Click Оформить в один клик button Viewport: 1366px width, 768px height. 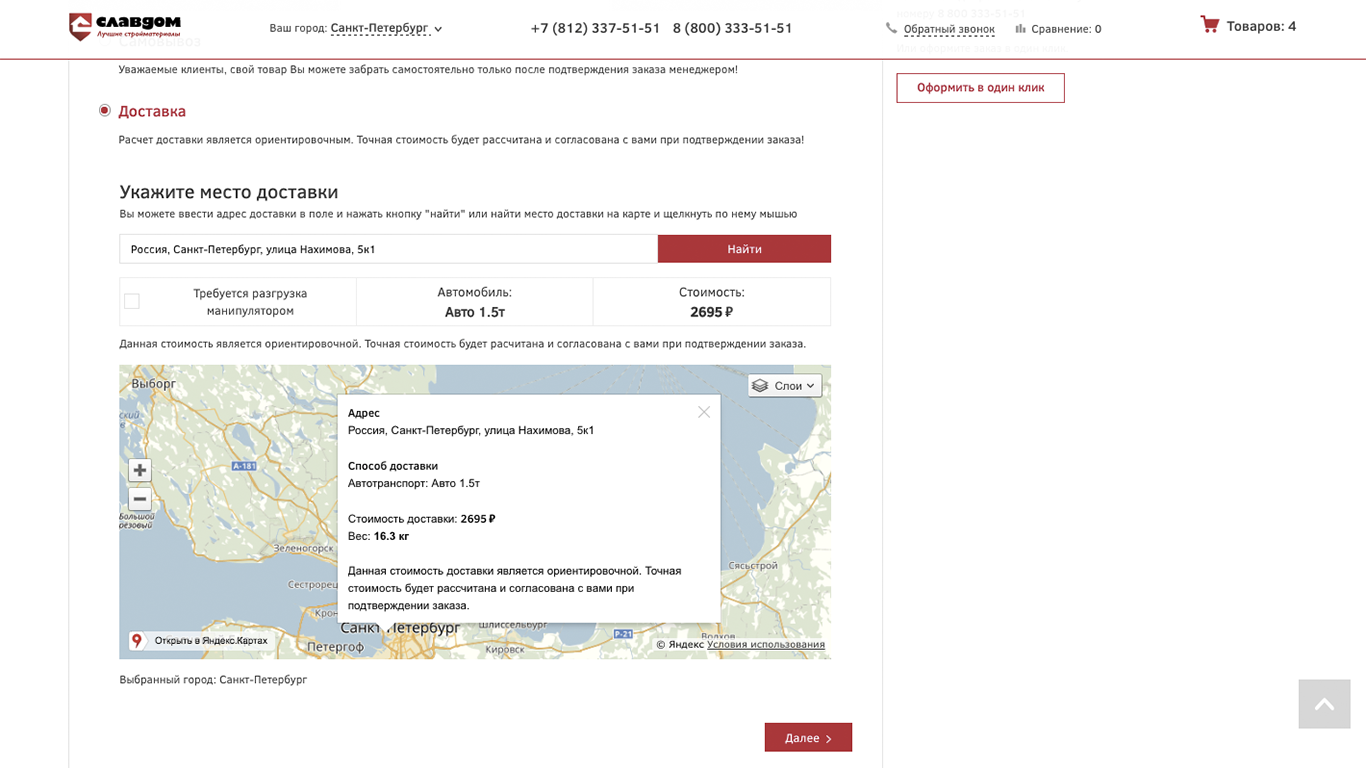[980, 88]
